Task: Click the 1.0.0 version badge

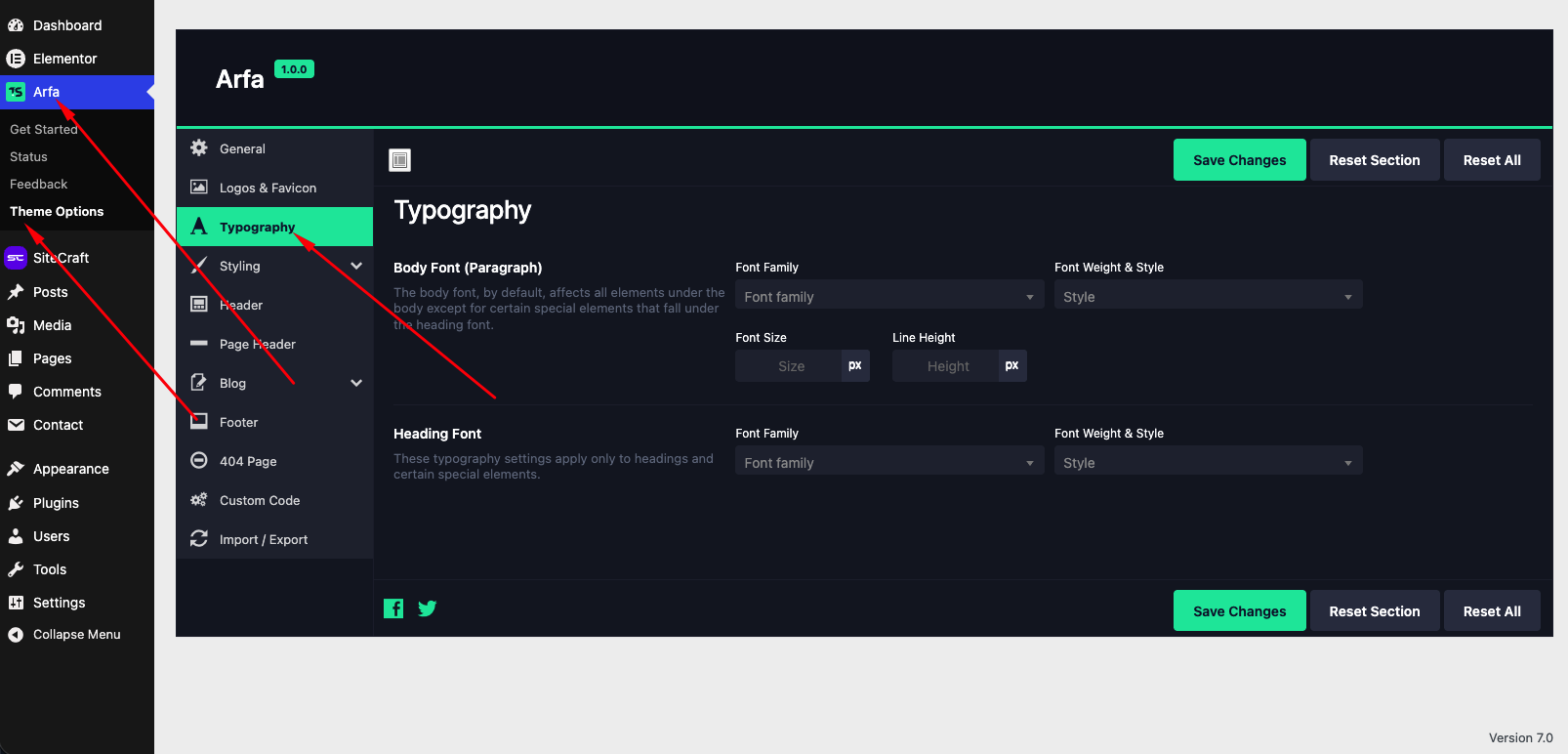Action: (x=294, y=69)
